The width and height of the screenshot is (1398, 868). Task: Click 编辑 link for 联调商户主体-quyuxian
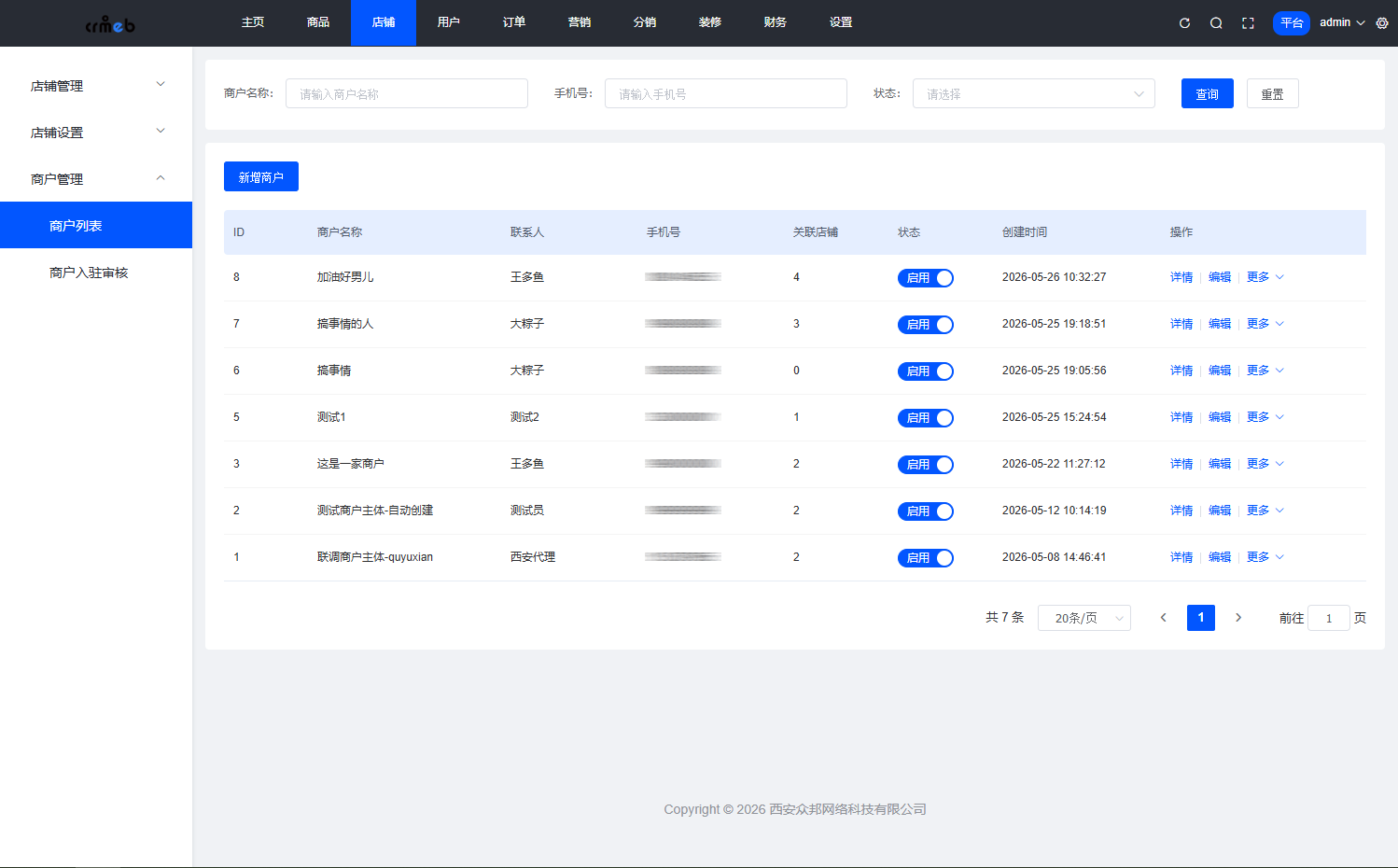tap(1220, 557)
